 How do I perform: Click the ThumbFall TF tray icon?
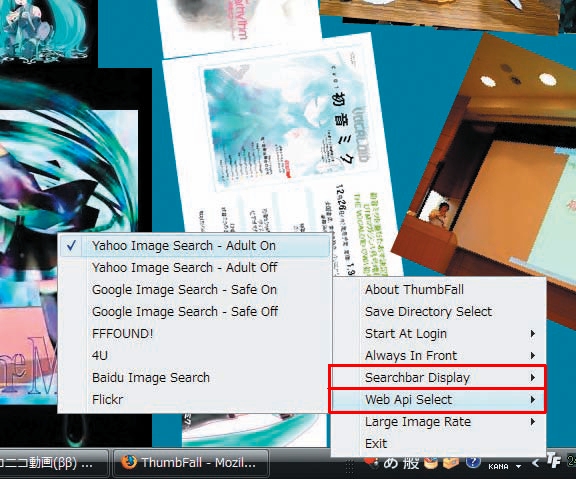[x=553, y=461]
